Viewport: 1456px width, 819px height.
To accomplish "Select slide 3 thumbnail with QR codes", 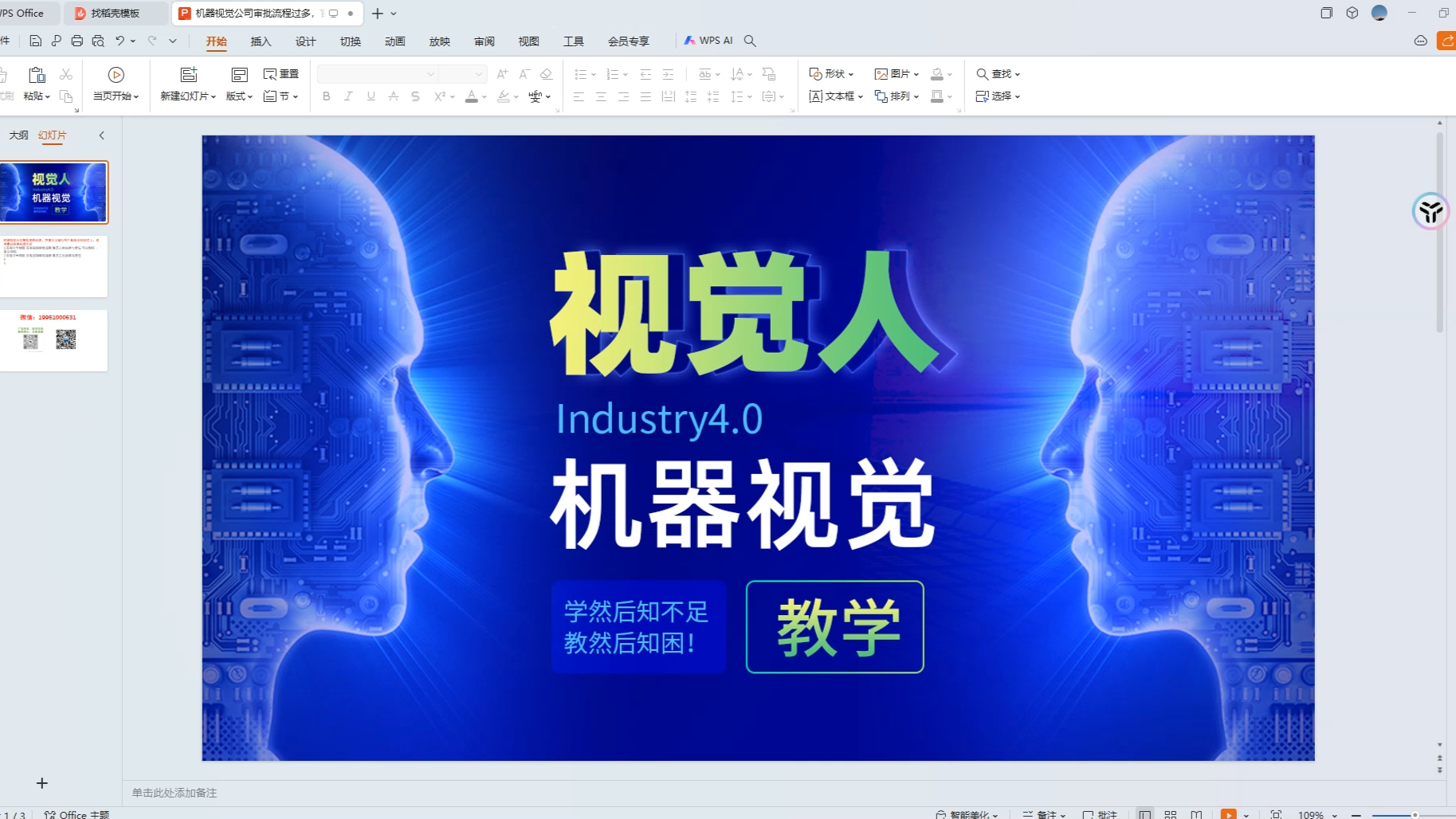I will 53,340.
